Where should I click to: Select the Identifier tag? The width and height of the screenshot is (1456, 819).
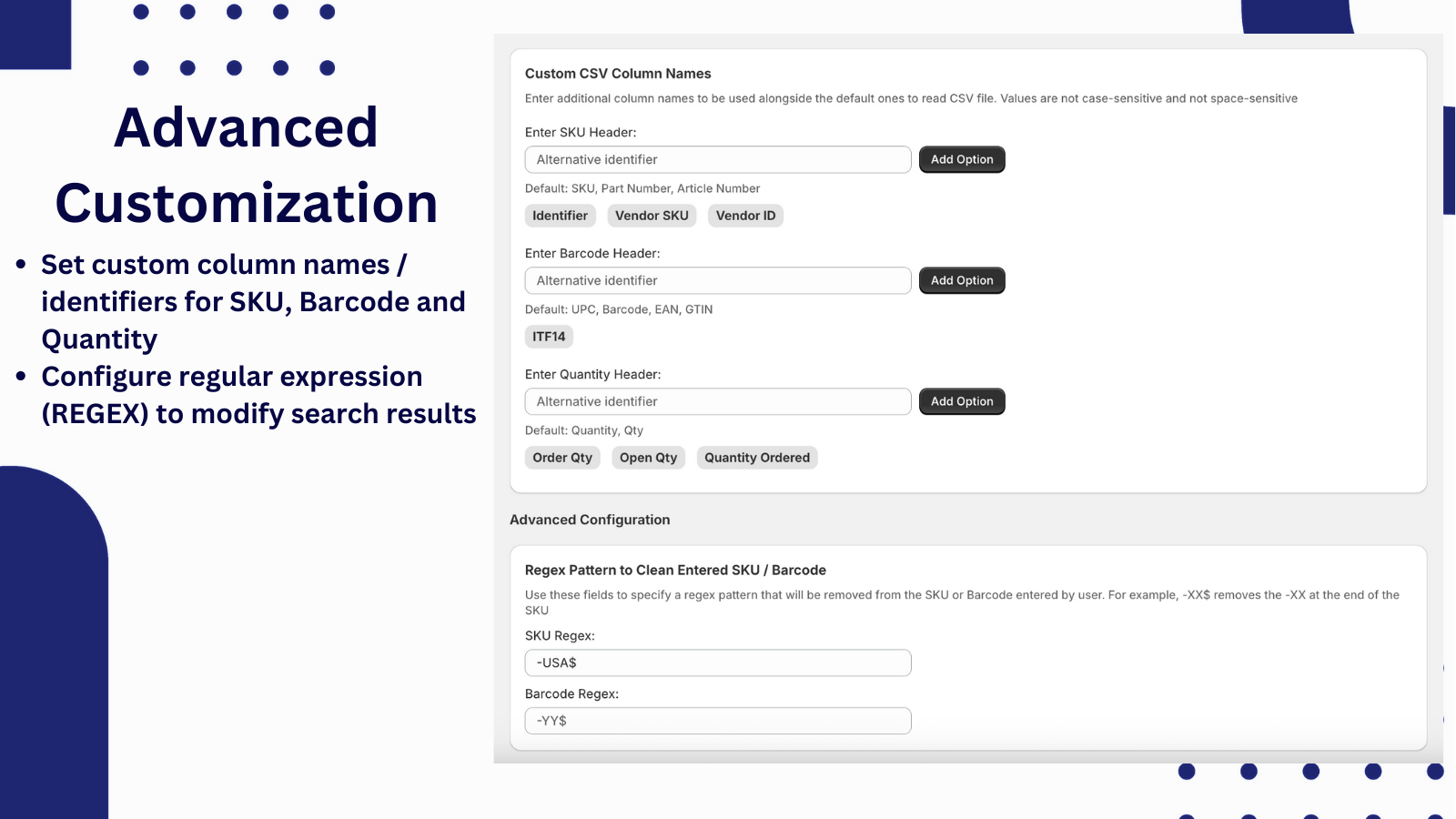tap(560, 216)
